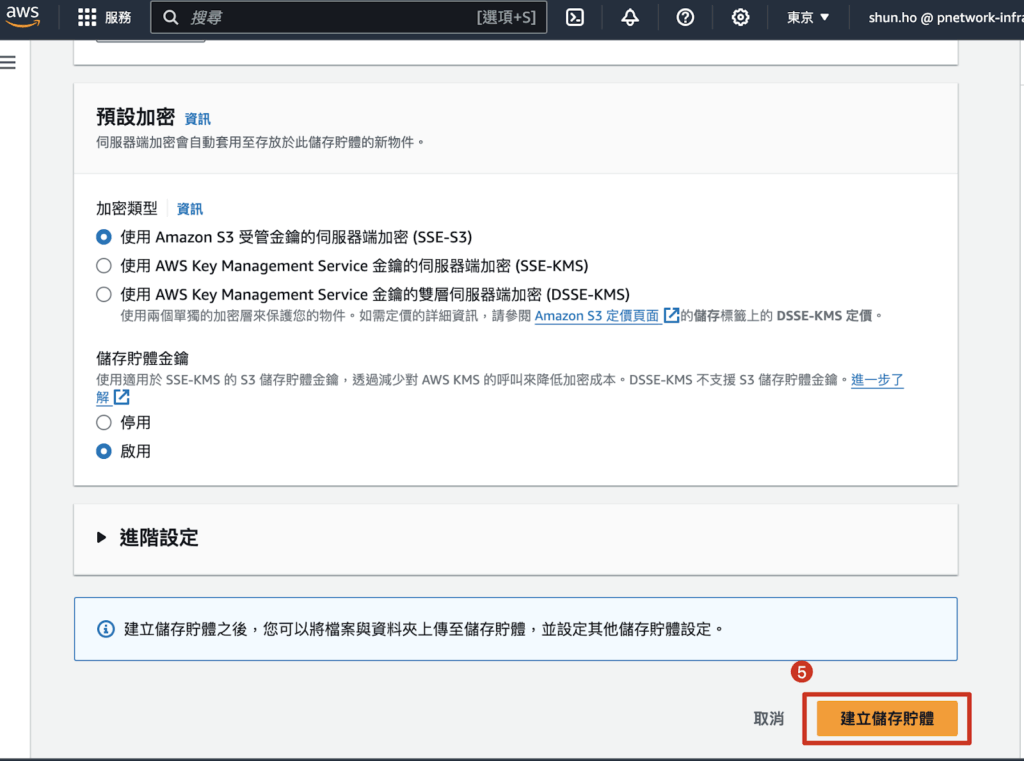Select SSE-KMS encryption radio button
This screenshot has width=1024, height=761.
point(103,266)
